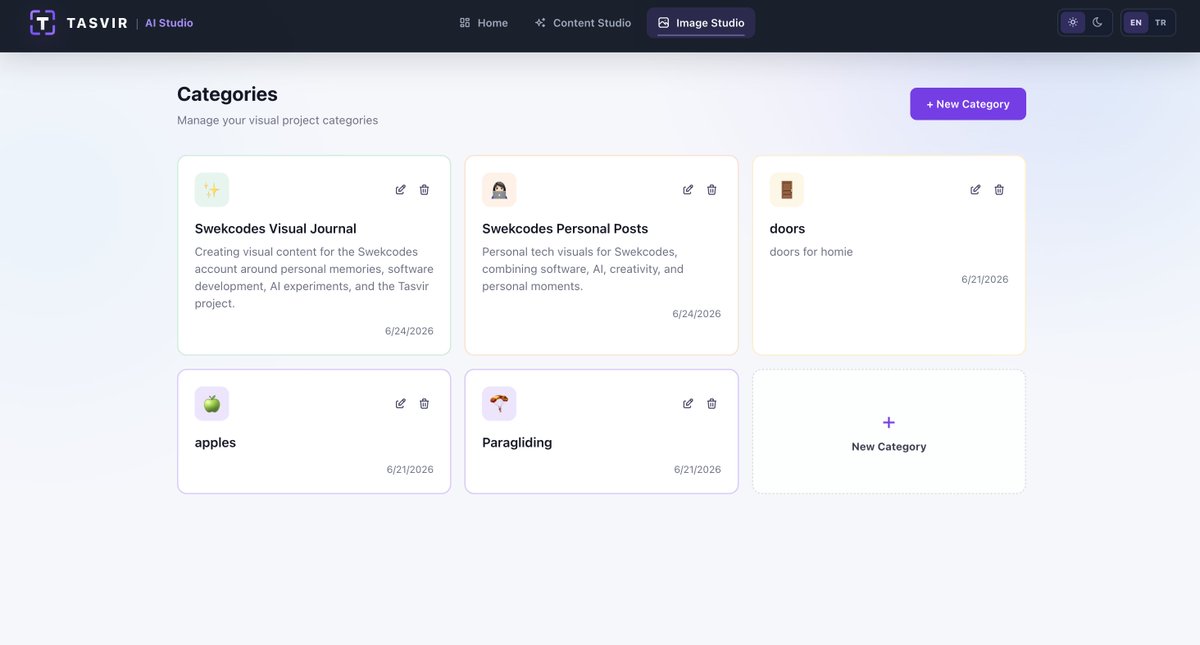Open Swekcodes Visual Journal title
Screen dimensions: 1200x645
click(x=276, y=229)
